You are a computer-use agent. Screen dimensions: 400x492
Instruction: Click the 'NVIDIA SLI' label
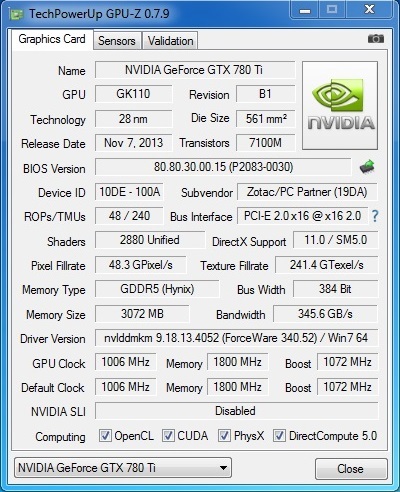click(58, 412)
